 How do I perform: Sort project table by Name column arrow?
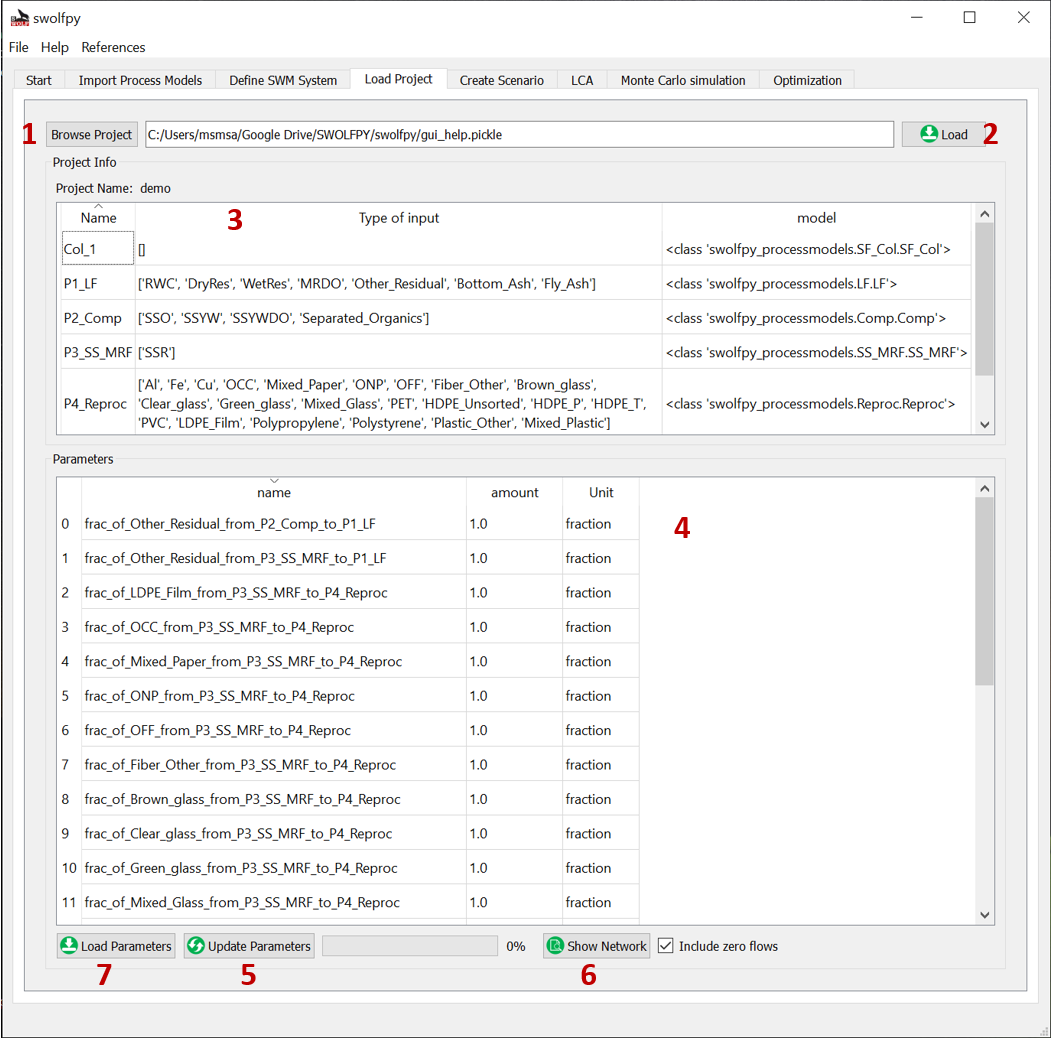pos(99,206)
